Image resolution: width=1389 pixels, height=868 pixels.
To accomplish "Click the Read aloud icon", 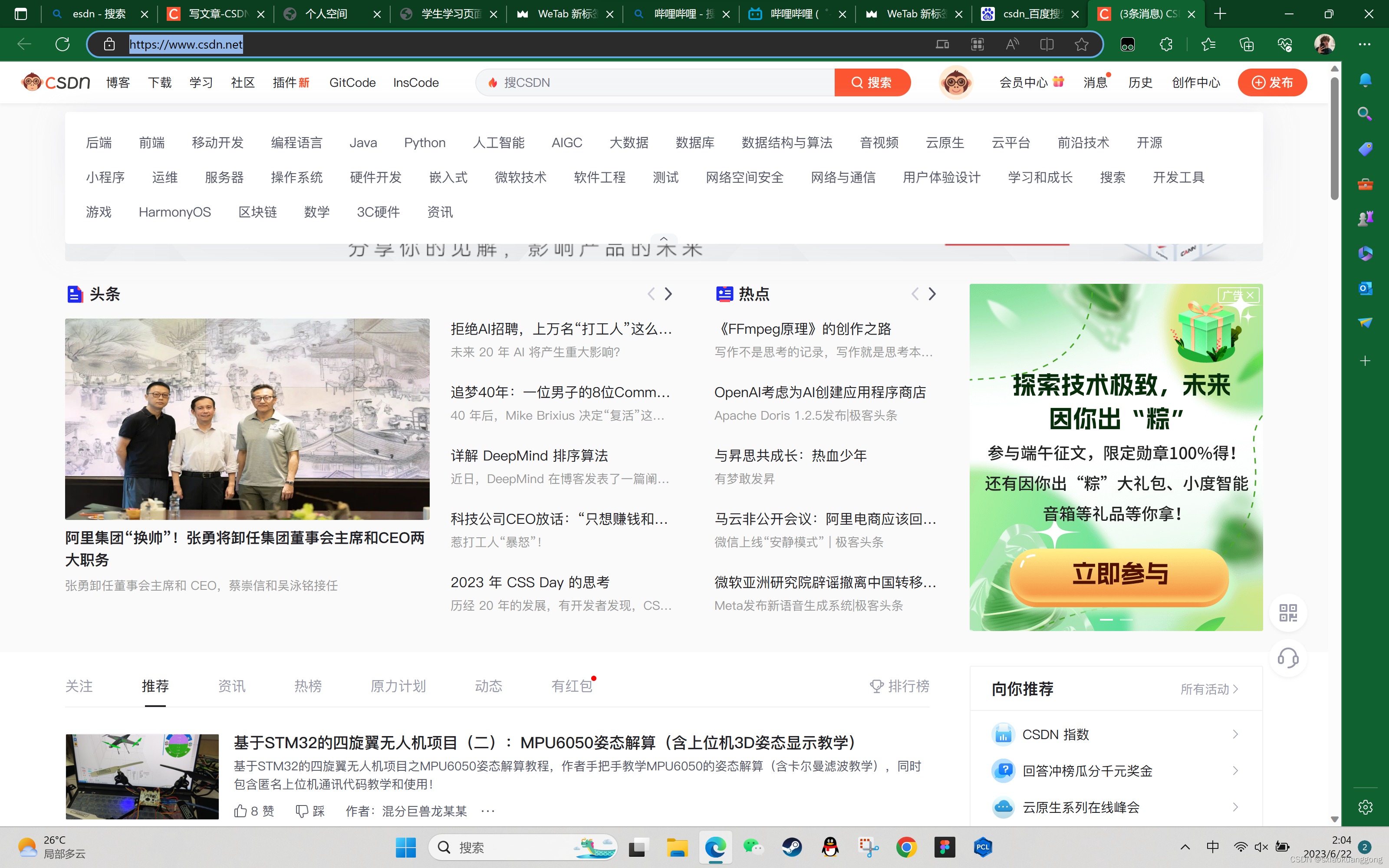I will (1012, 44).
